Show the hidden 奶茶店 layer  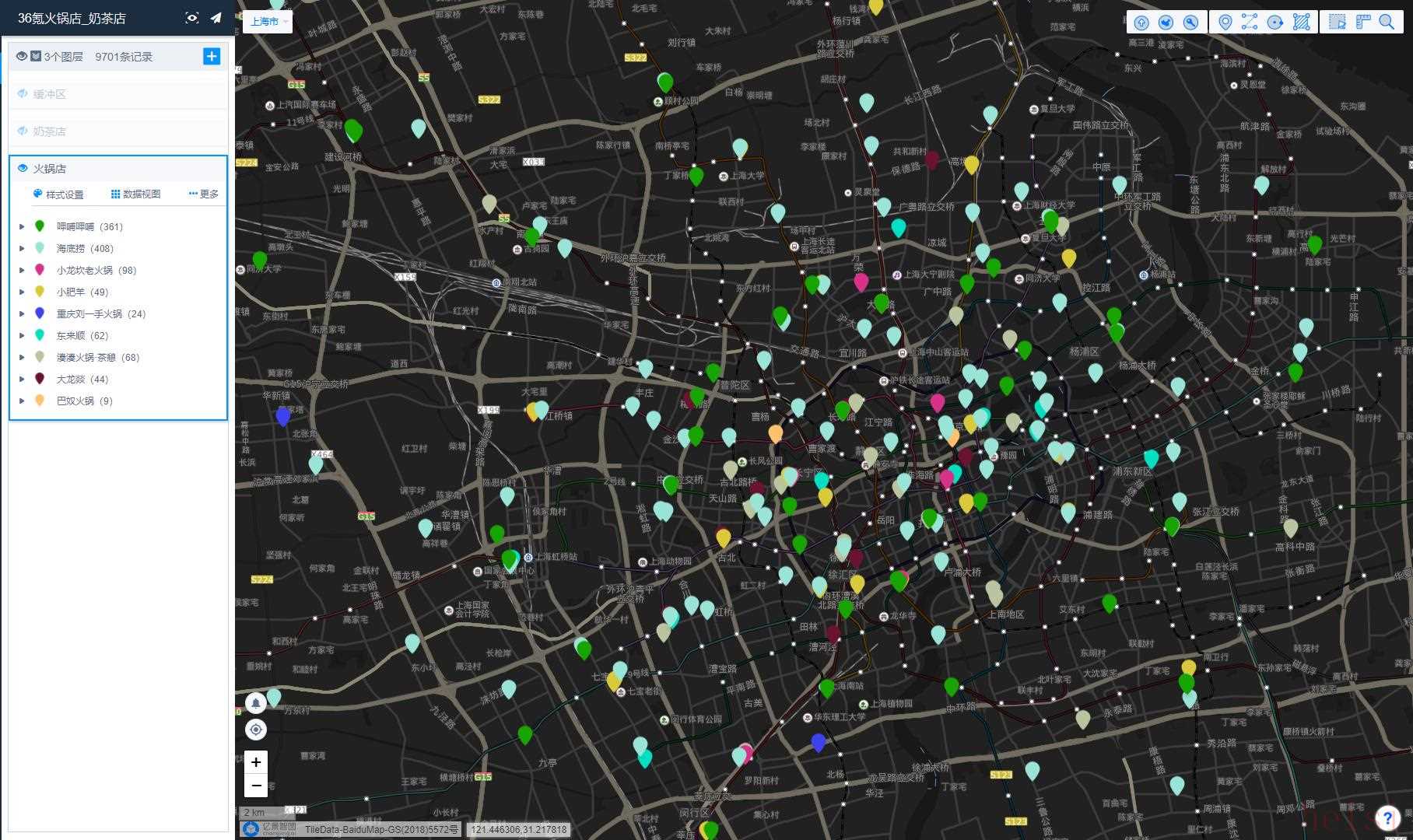[23, 131]
